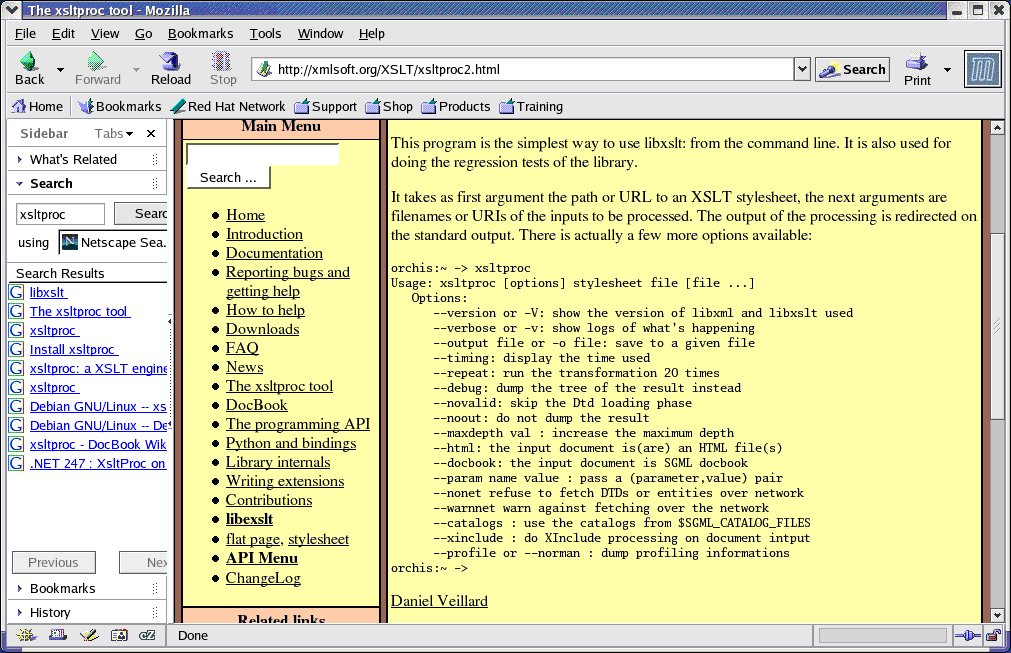Viewport: 1011px width, 653px height.
Task: Click the Search button beside the URL bar
Action: coord(852,70)
